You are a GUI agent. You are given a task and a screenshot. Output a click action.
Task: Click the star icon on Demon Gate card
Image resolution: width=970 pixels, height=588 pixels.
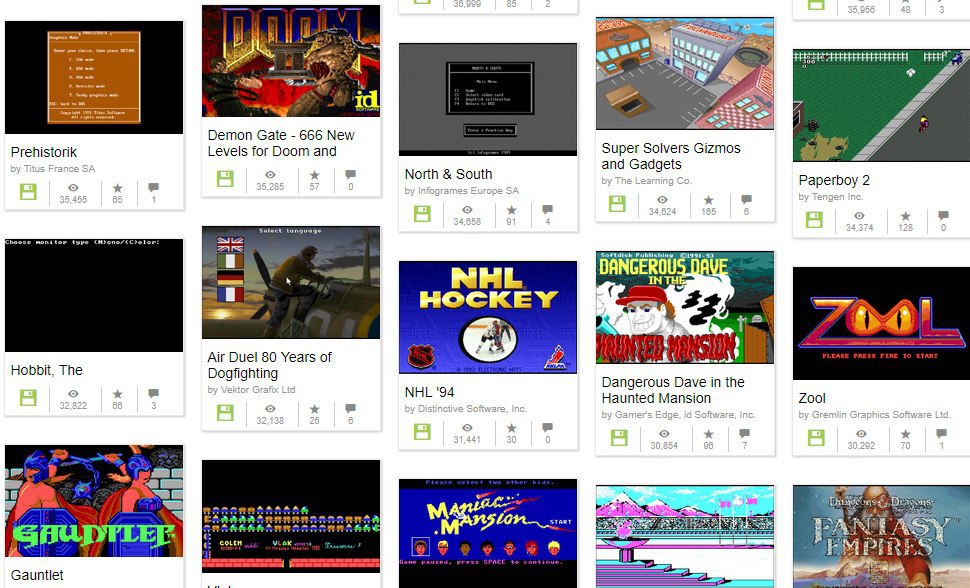tap(314, 175)
